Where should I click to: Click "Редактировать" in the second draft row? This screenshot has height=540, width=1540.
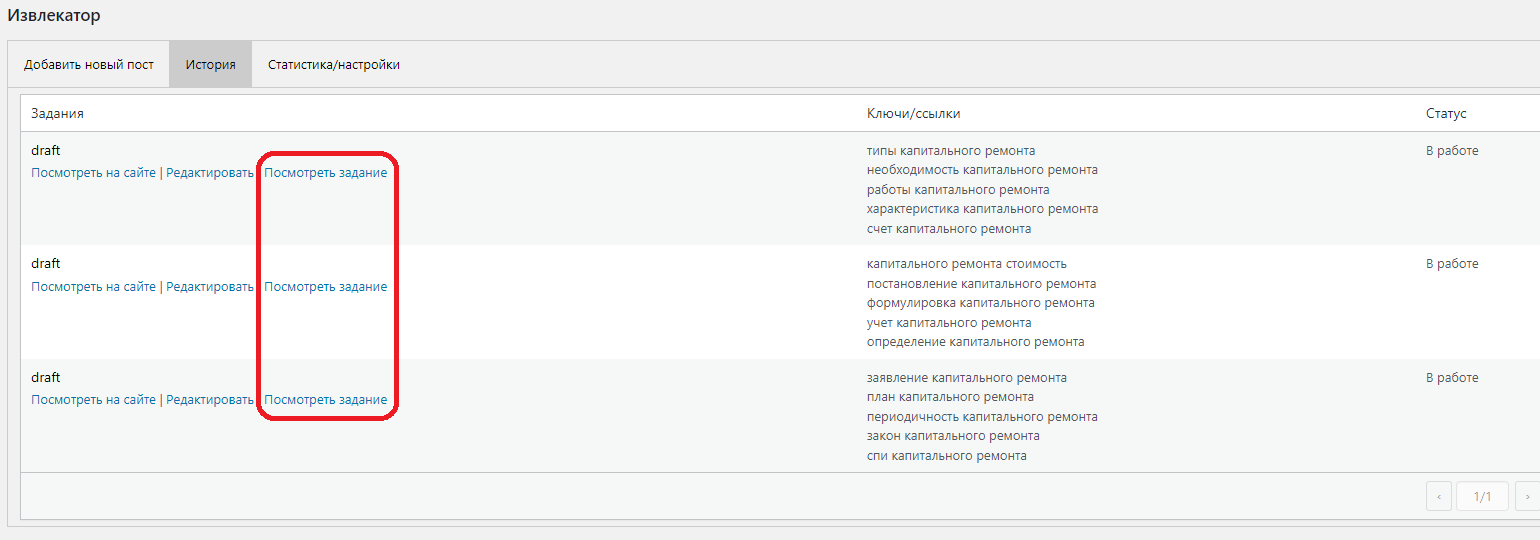point(210,287)
